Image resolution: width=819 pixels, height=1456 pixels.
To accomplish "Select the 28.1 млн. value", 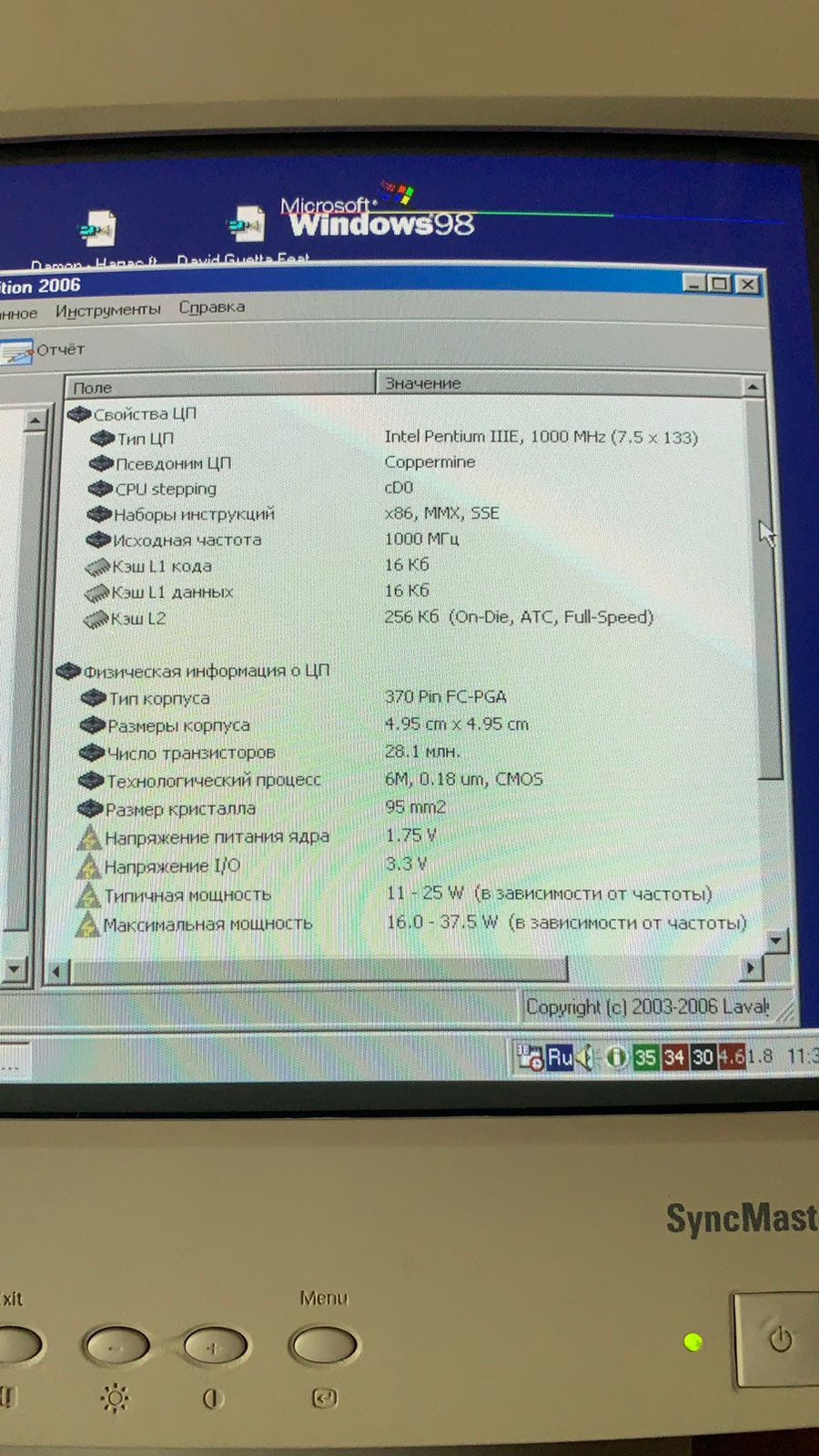I will (422, 752).
